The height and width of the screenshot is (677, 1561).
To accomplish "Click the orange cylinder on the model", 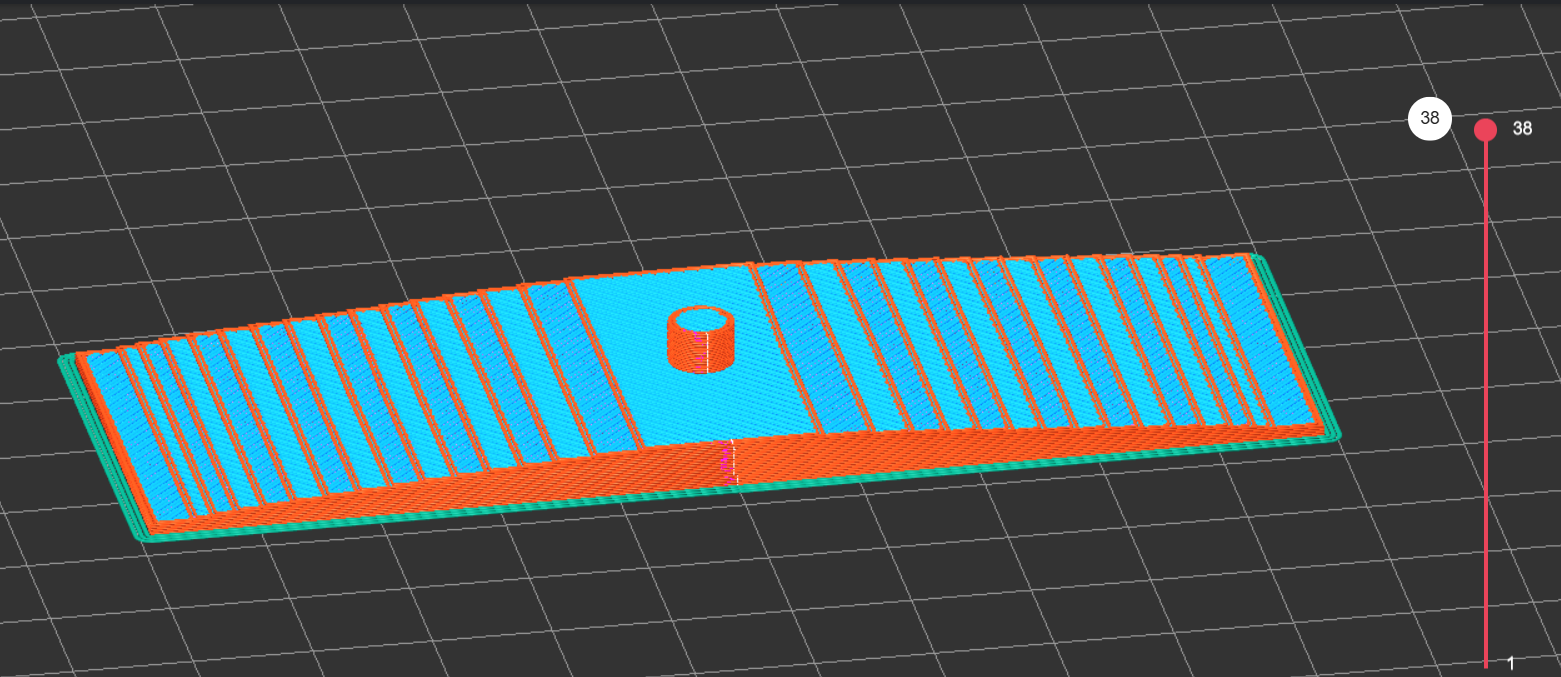I will (701, 339).
